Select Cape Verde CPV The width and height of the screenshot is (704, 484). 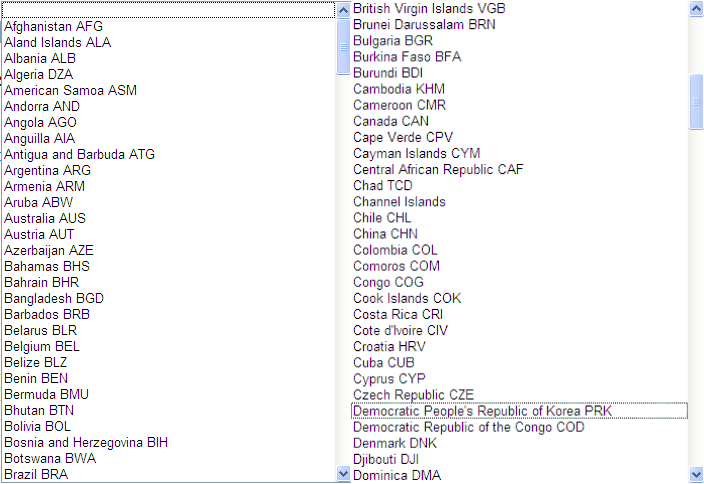pos(403,137)
